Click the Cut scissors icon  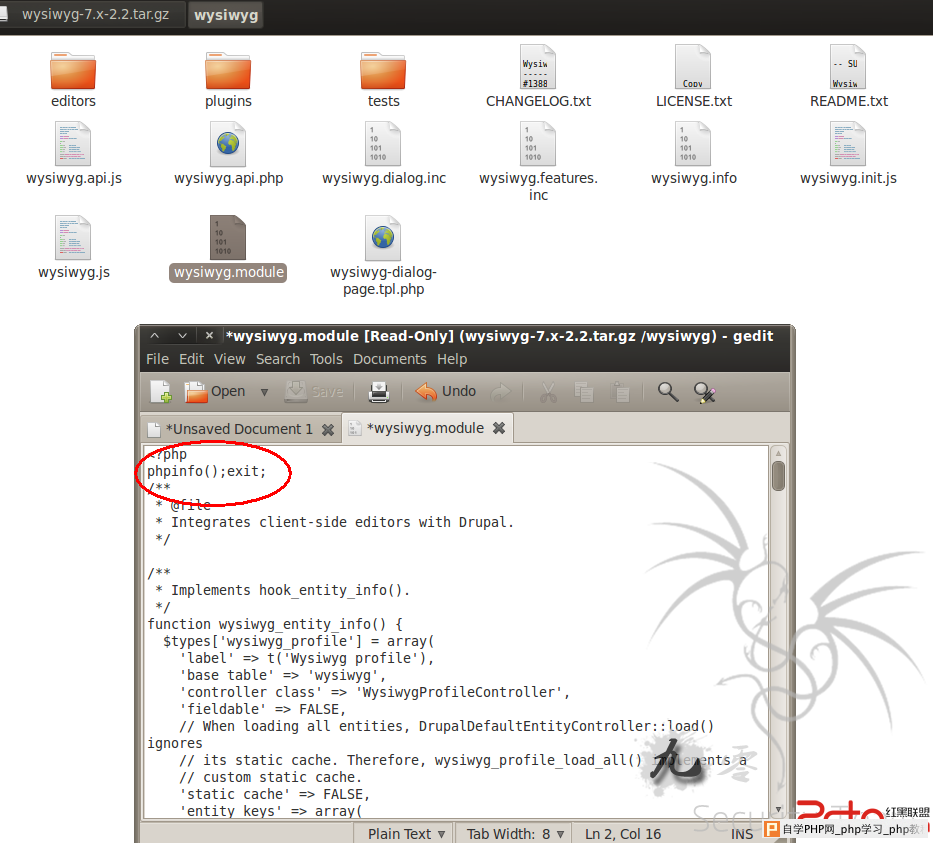pos(548,392)
